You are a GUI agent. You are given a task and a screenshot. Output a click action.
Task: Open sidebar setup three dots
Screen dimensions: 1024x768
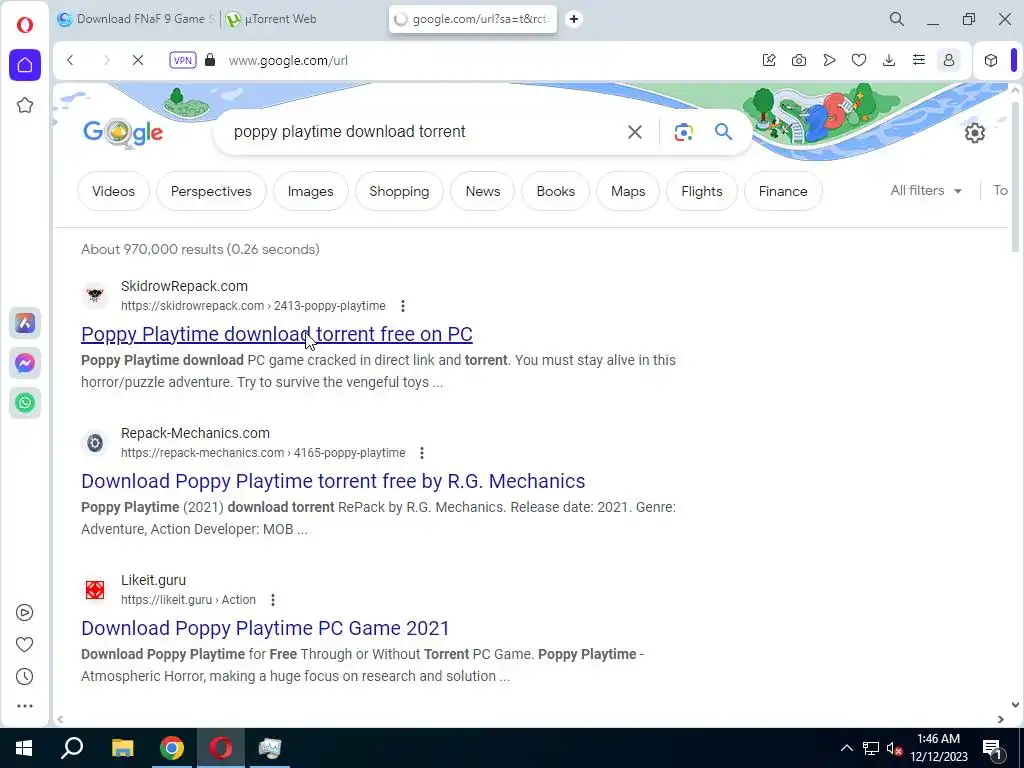click(x=25, y=706)
